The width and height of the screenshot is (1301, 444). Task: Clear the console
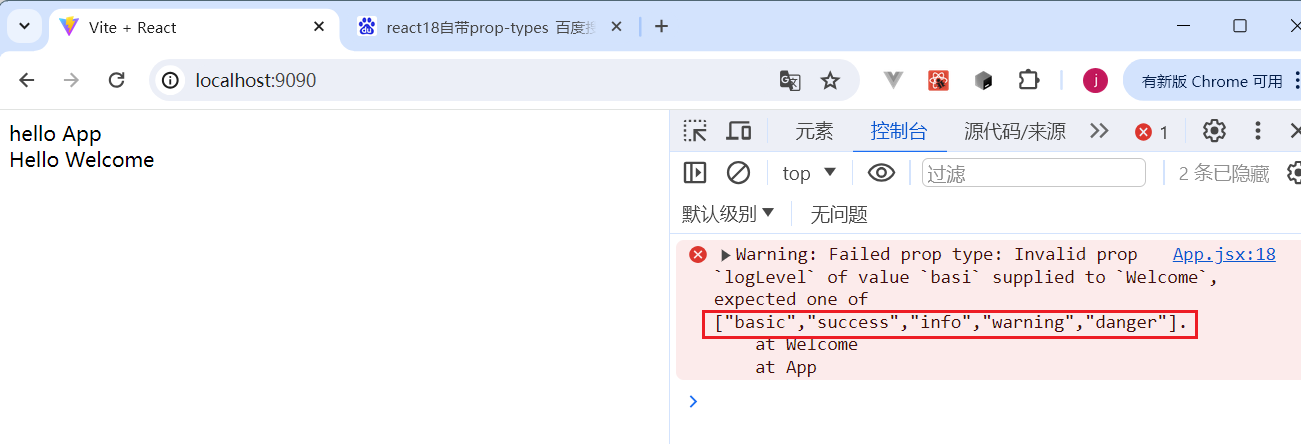[738, 173]
